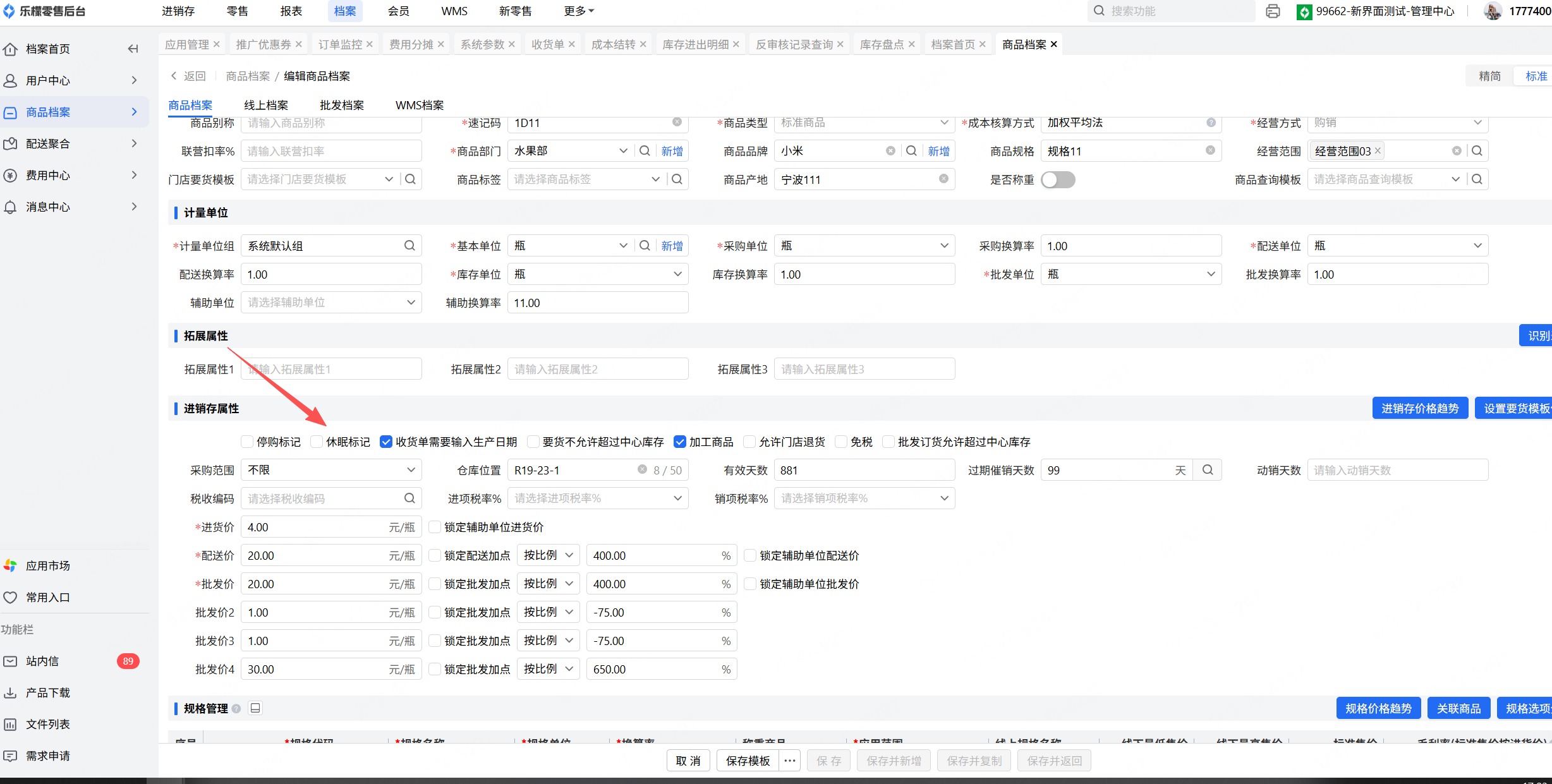
Task: Click search icon beside 经营范围 field
Action: (x=1477, y=151)
